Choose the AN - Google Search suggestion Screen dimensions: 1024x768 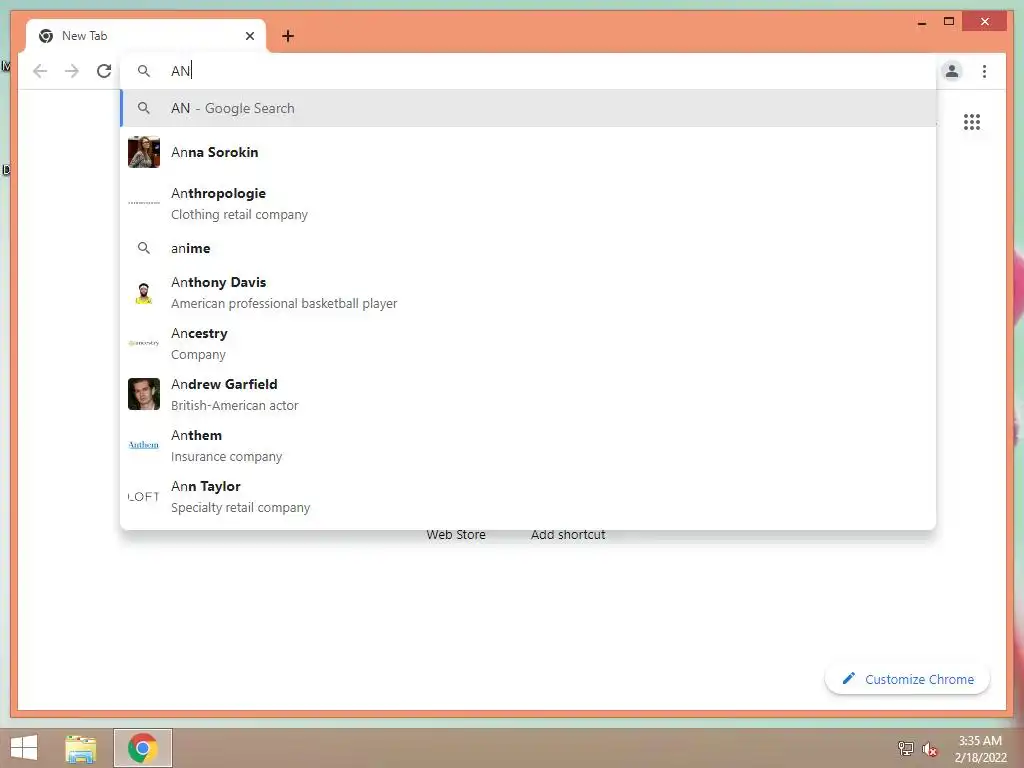(528, 108)
